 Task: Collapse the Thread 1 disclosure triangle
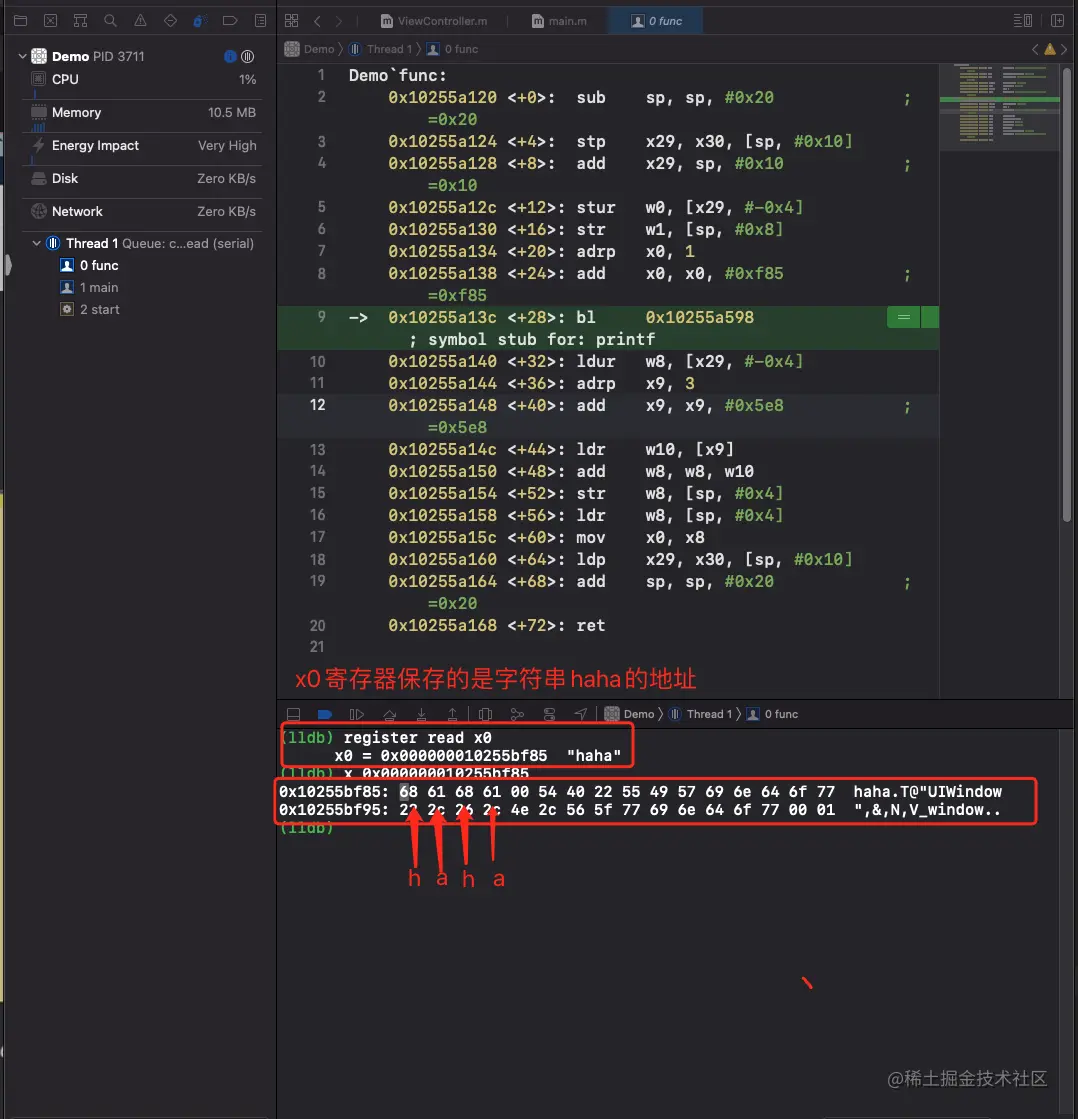pos(36,243)
